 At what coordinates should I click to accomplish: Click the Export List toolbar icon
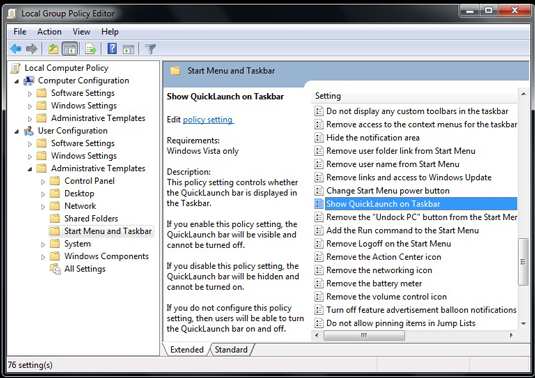[91, 49]
